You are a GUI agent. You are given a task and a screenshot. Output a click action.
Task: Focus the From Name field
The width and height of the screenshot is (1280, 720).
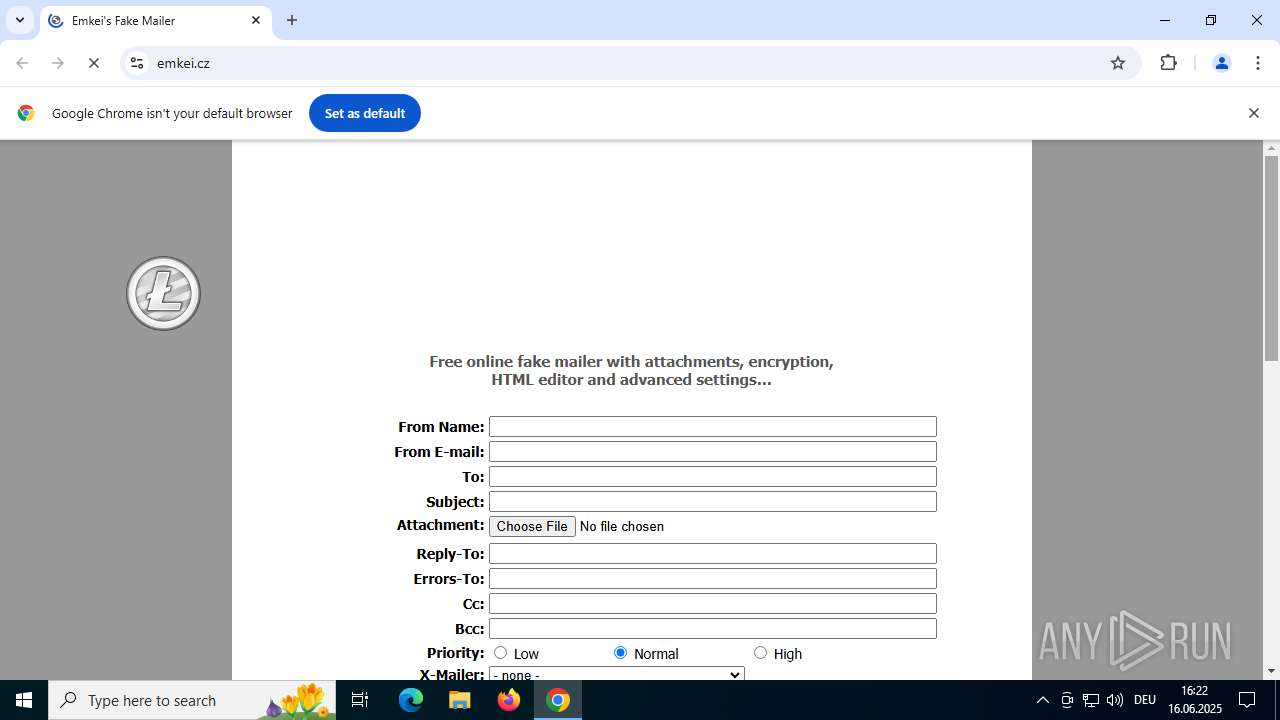pos(713,427)
